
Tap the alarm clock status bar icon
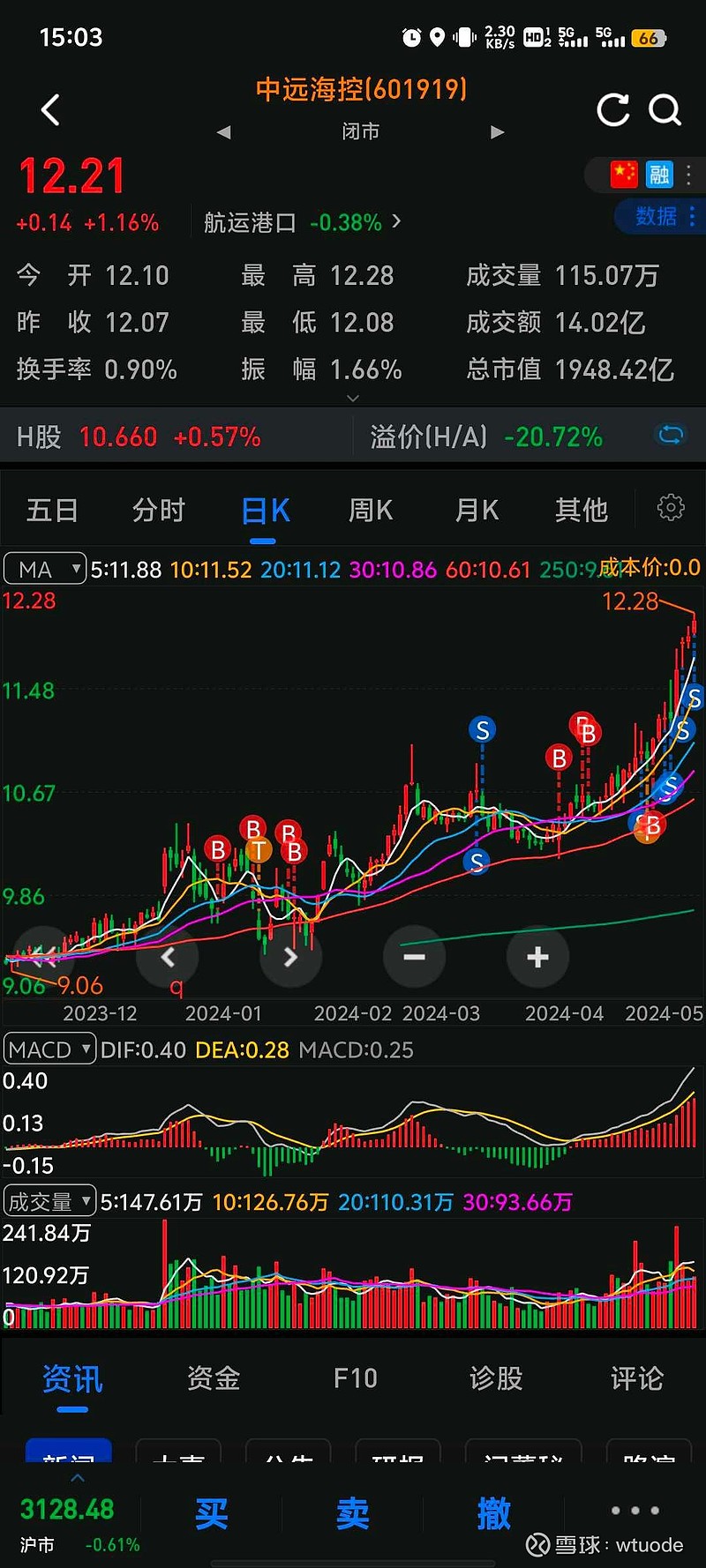tap(411, 37)
